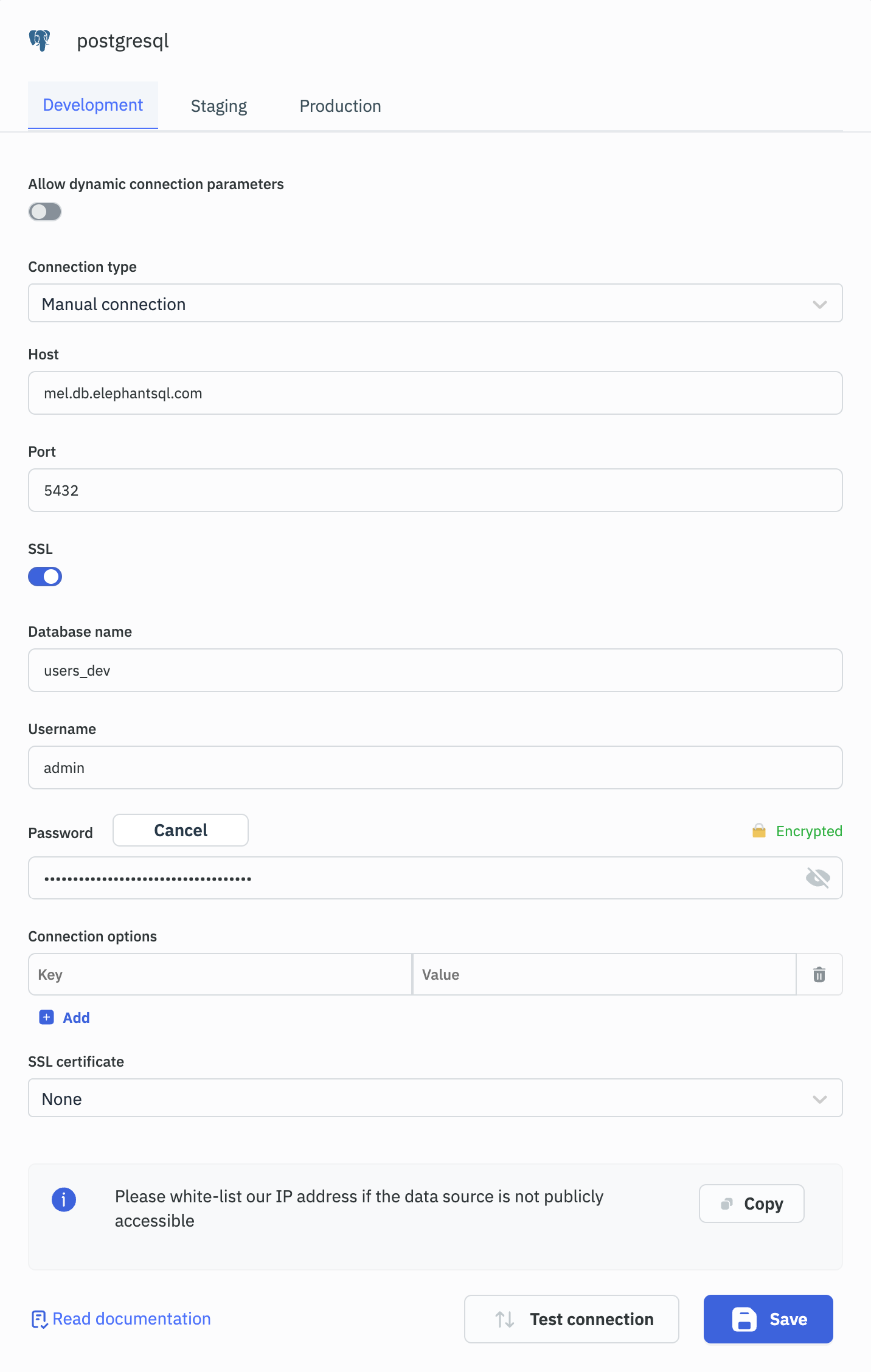Delete the connection option row with trash icon
Image resolution: width=871 pixels, height=1372 pixels.
coord(819,974)
